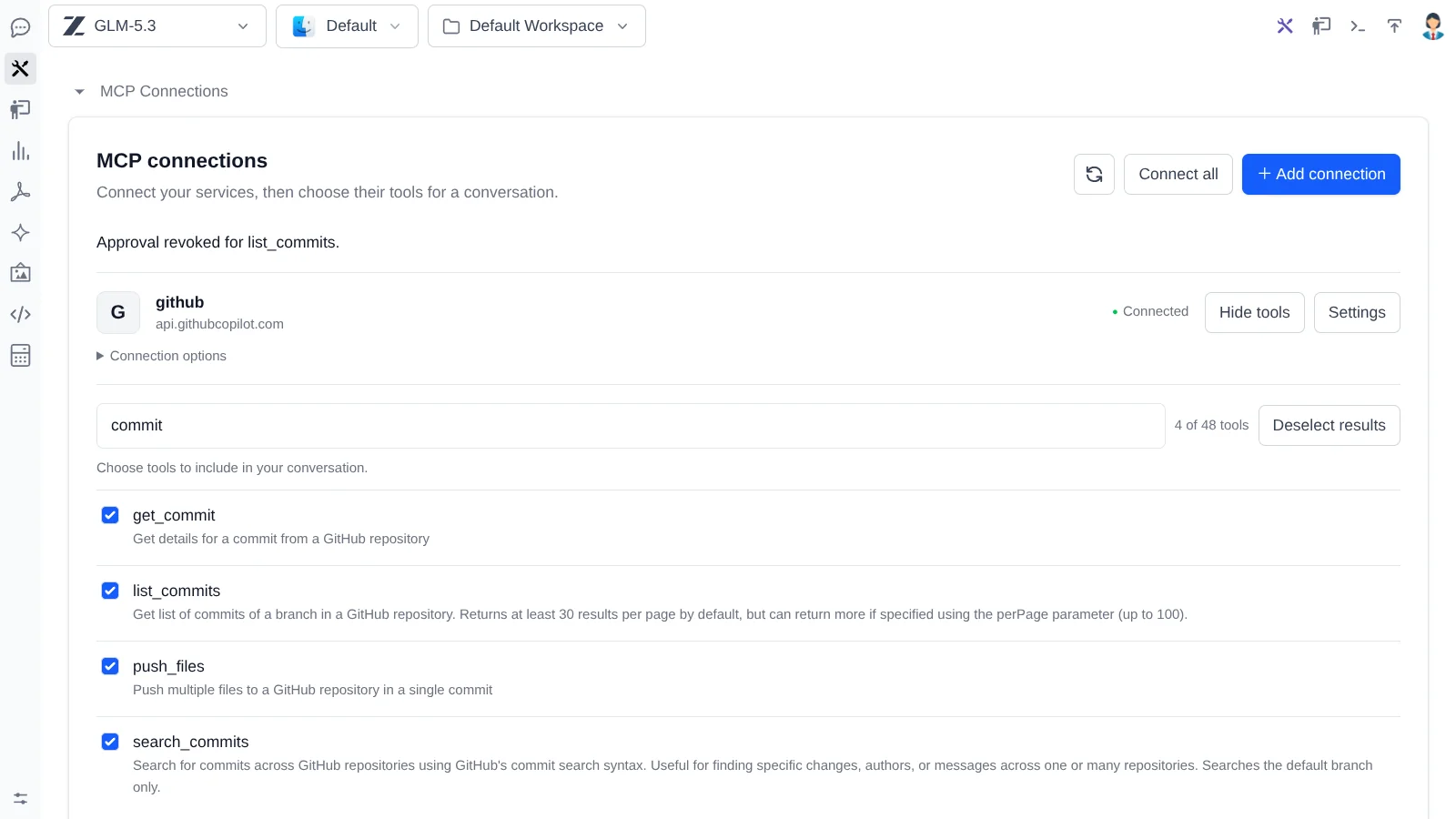
Task: Expand Connection options
Action: pos(161,356)
